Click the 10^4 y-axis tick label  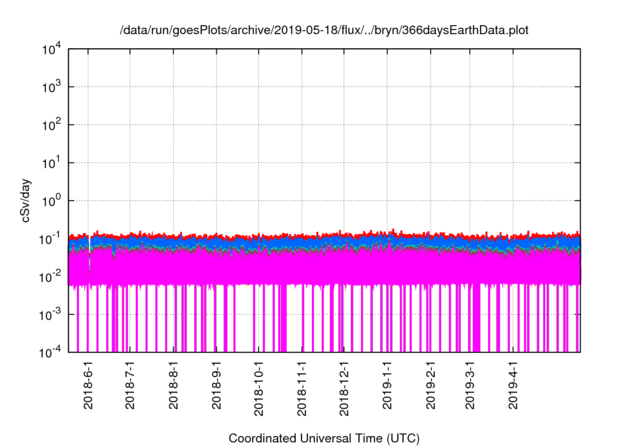tap(51, 49)
